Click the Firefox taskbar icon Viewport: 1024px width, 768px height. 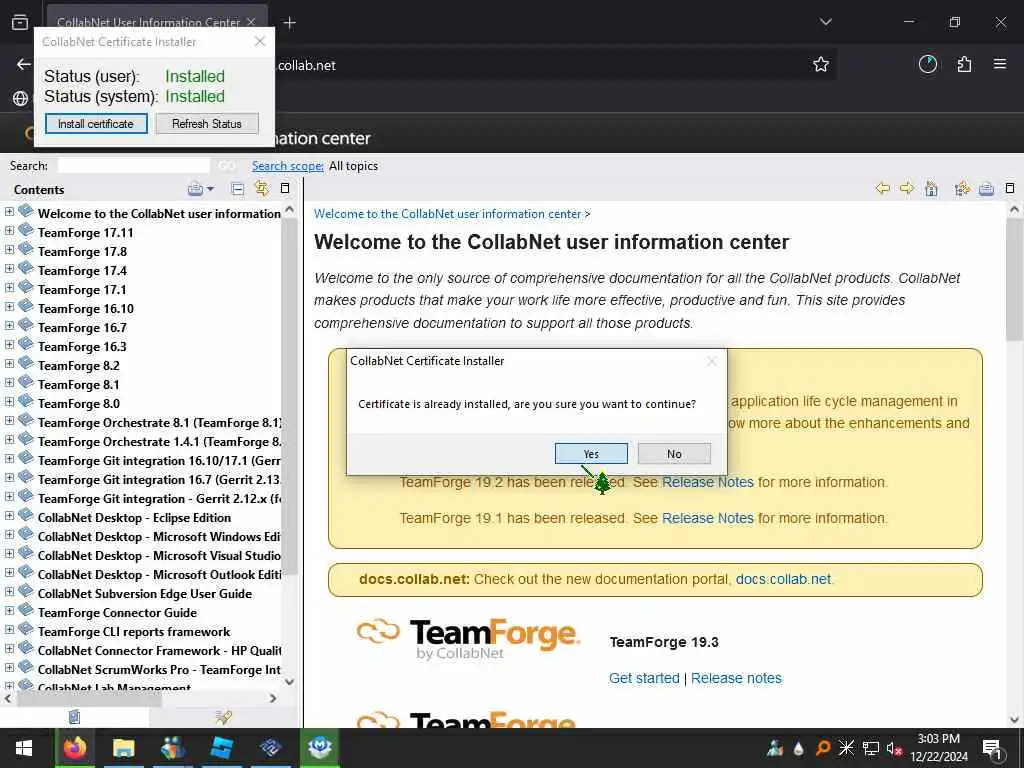(74, 748)
